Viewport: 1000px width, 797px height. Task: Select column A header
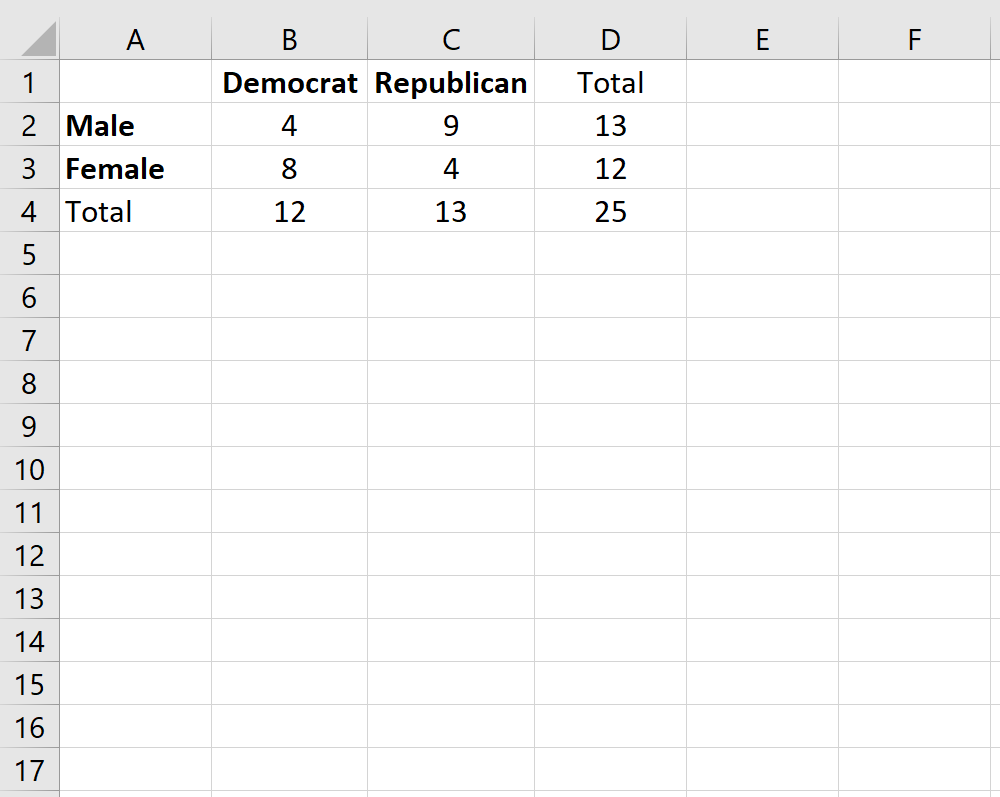click(135, 39)
